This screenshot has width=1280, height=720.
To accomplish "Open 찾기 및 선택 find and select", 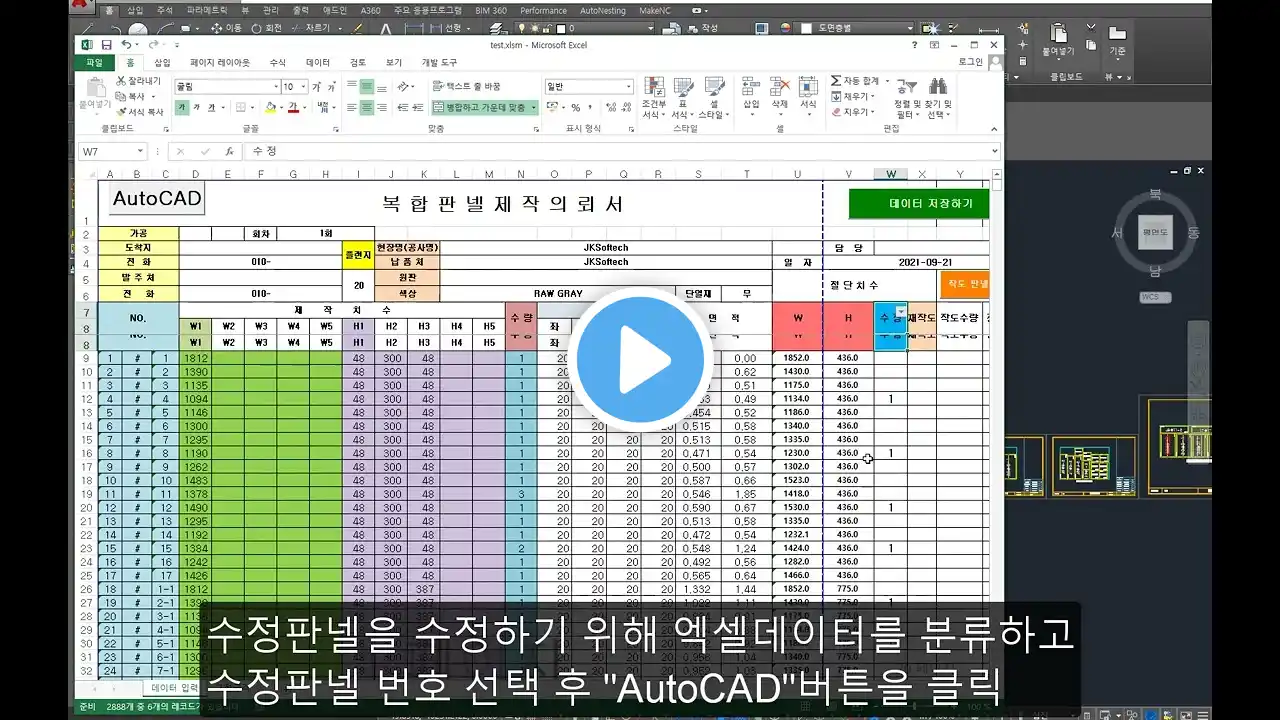I will [937, 97].
